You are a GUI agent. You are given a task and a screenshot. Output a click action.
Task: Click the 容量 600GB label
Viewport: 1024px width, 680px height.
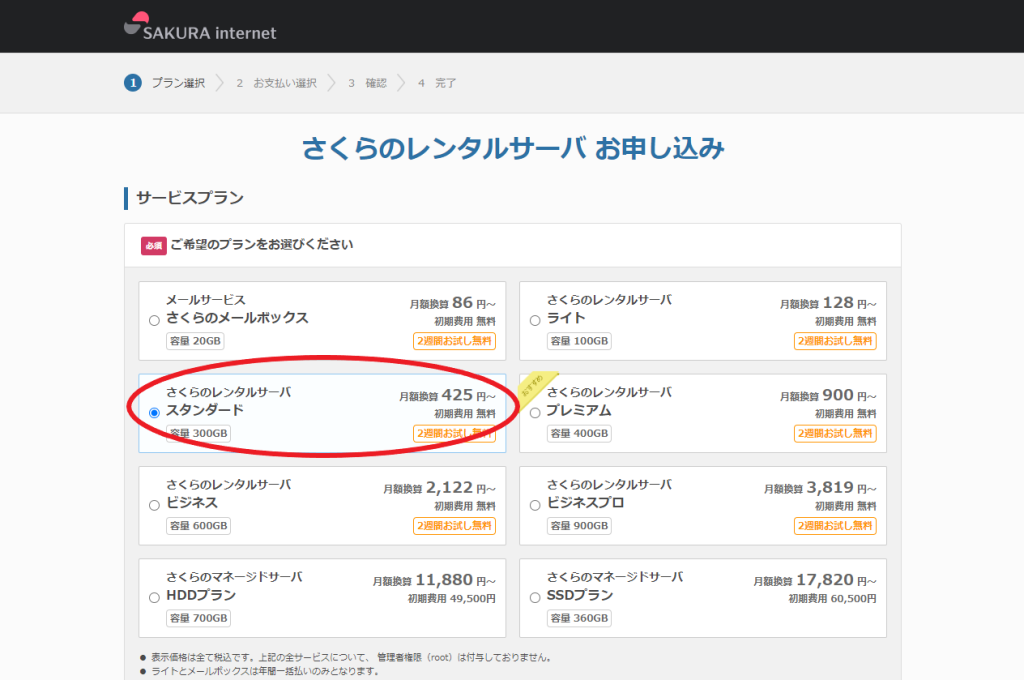199,526
